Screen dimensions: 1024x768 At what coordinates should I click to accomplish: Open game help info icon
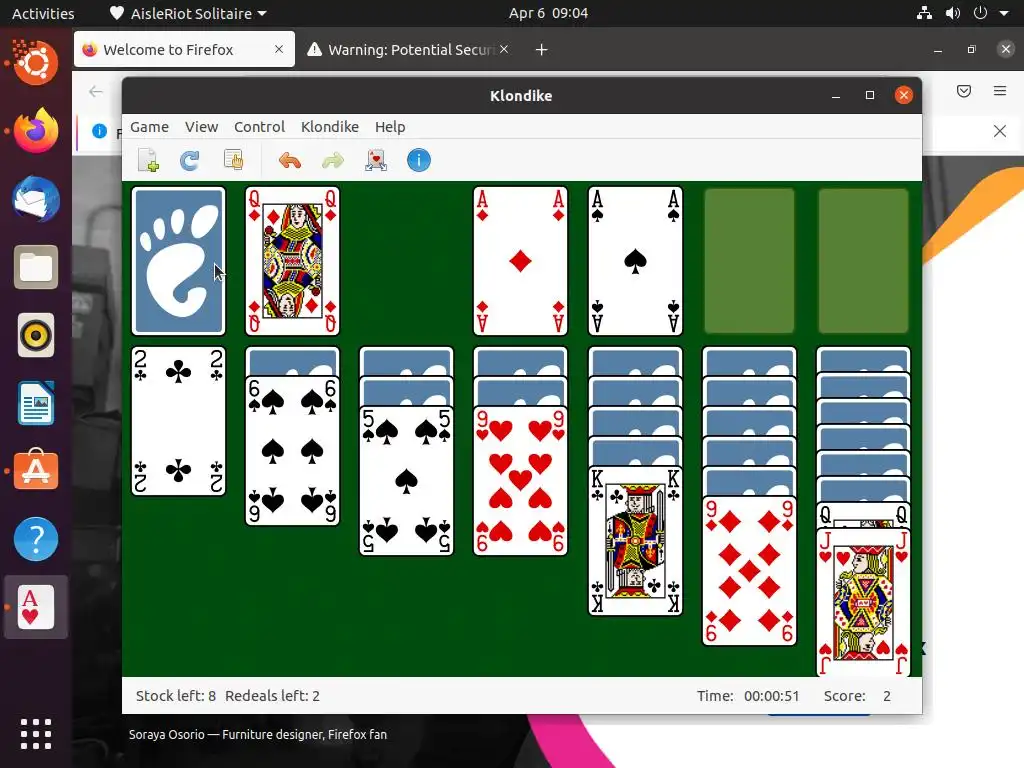click(419, 160)
